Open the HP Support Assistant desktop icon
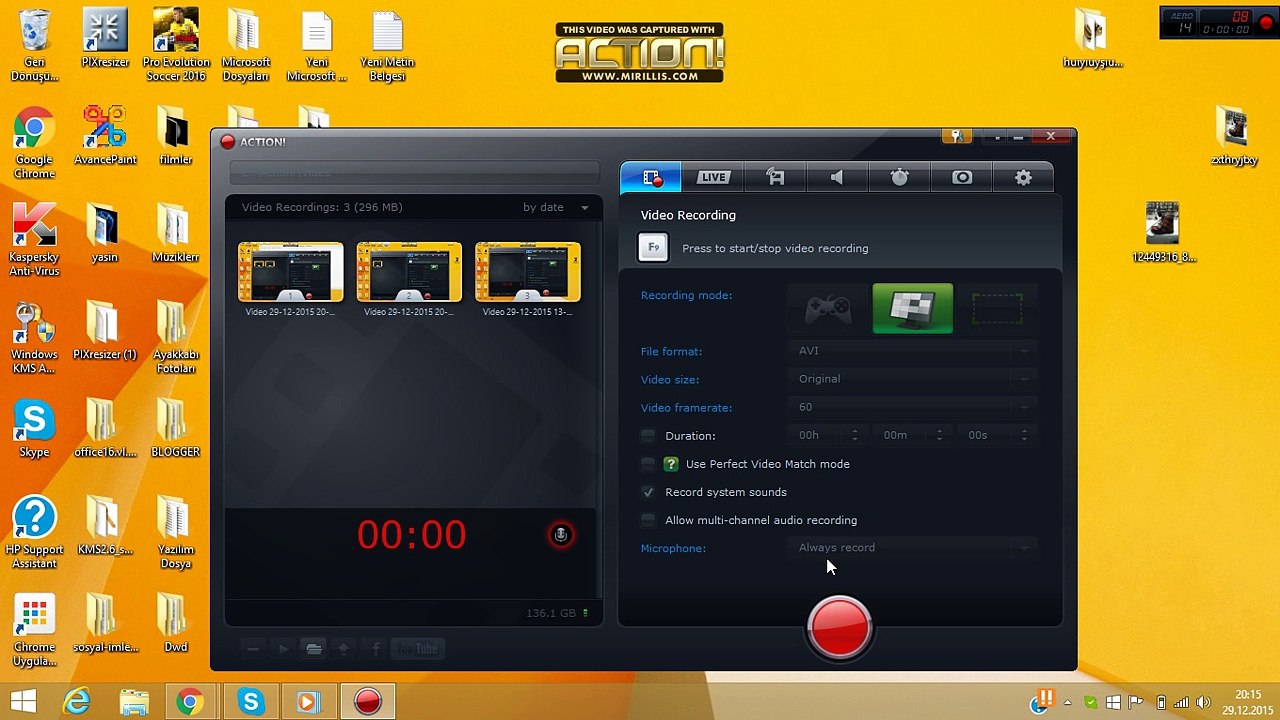The width and height of the screenshot is (1280, 720). [34, 533]
